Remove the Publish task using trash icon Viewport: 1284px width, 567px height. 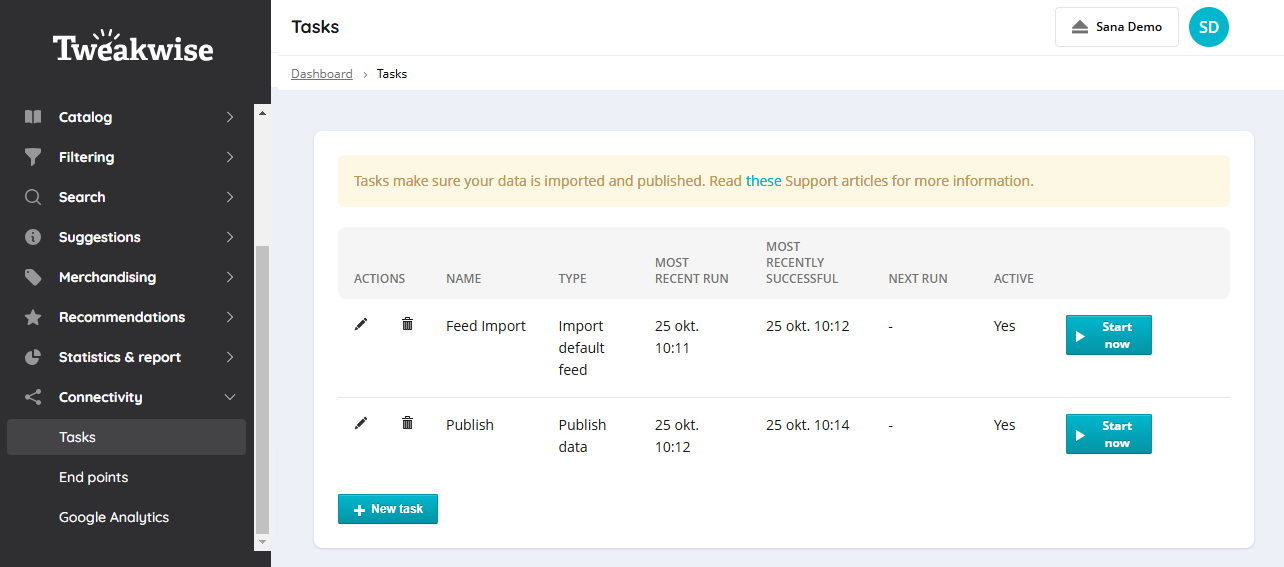click(x=407, y=423)
